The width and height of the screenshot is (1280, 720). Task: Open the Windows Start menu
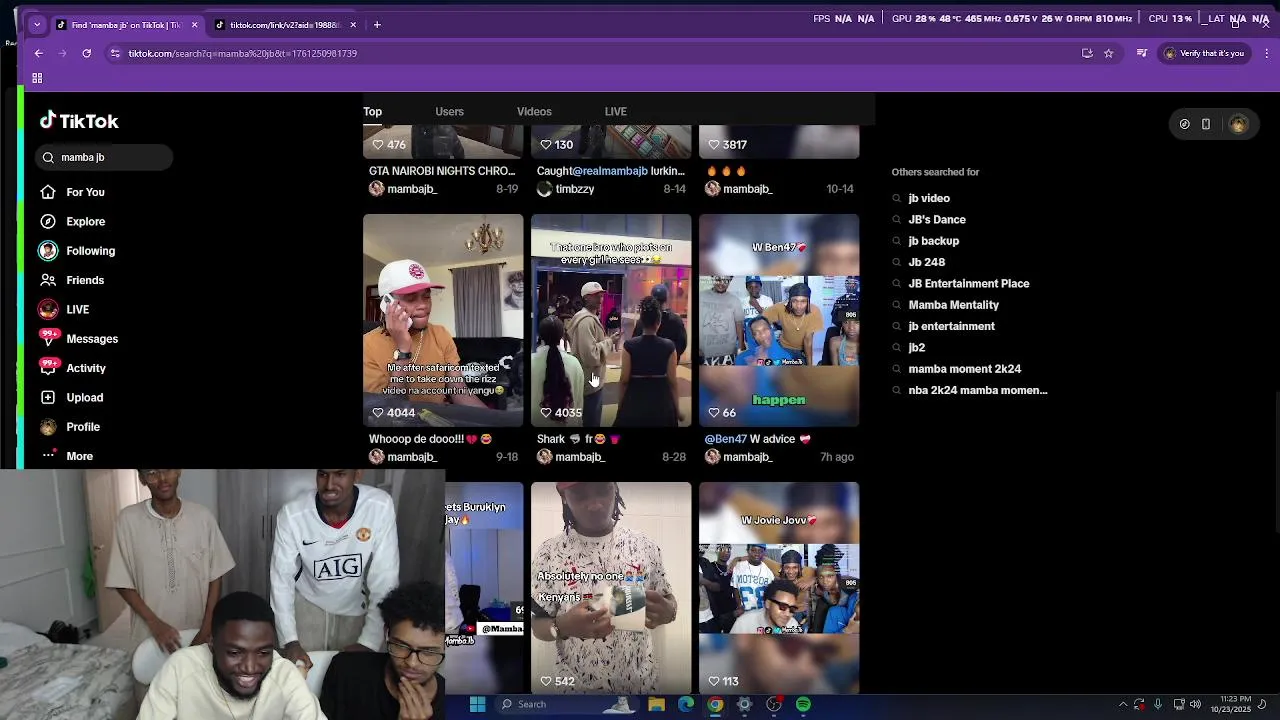pyautogui.click(x=478, y=705)
